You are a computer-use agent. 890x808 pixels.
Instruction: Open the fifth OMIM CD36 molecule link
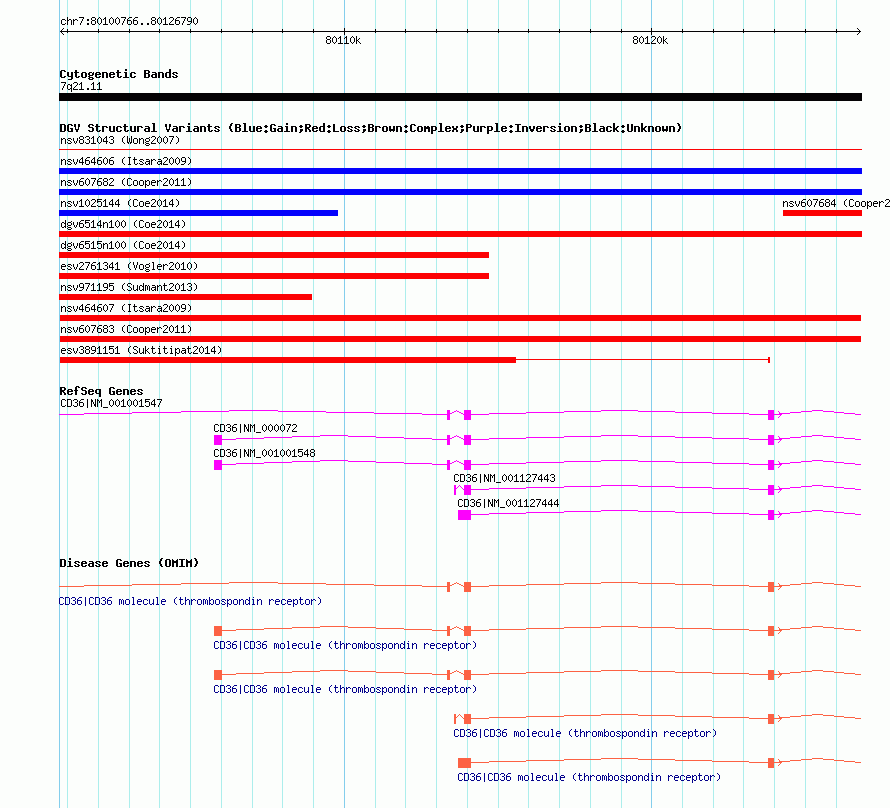(x=589, y=777)
